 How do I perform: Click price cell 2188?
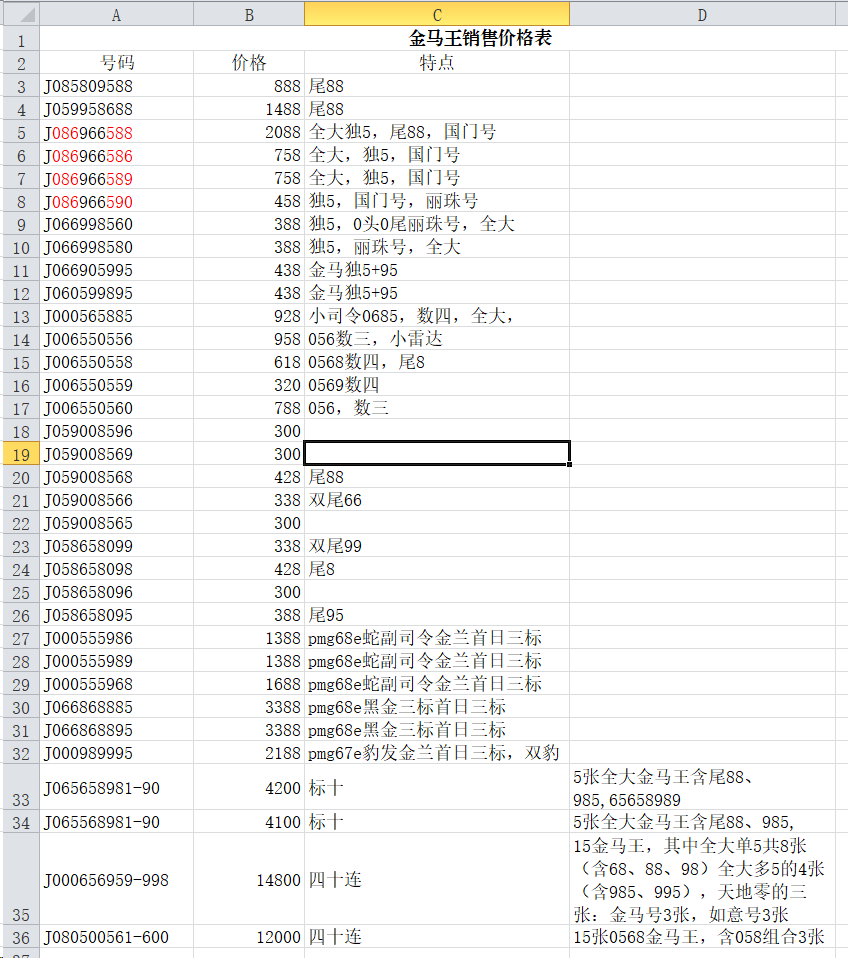coord(249,753)
